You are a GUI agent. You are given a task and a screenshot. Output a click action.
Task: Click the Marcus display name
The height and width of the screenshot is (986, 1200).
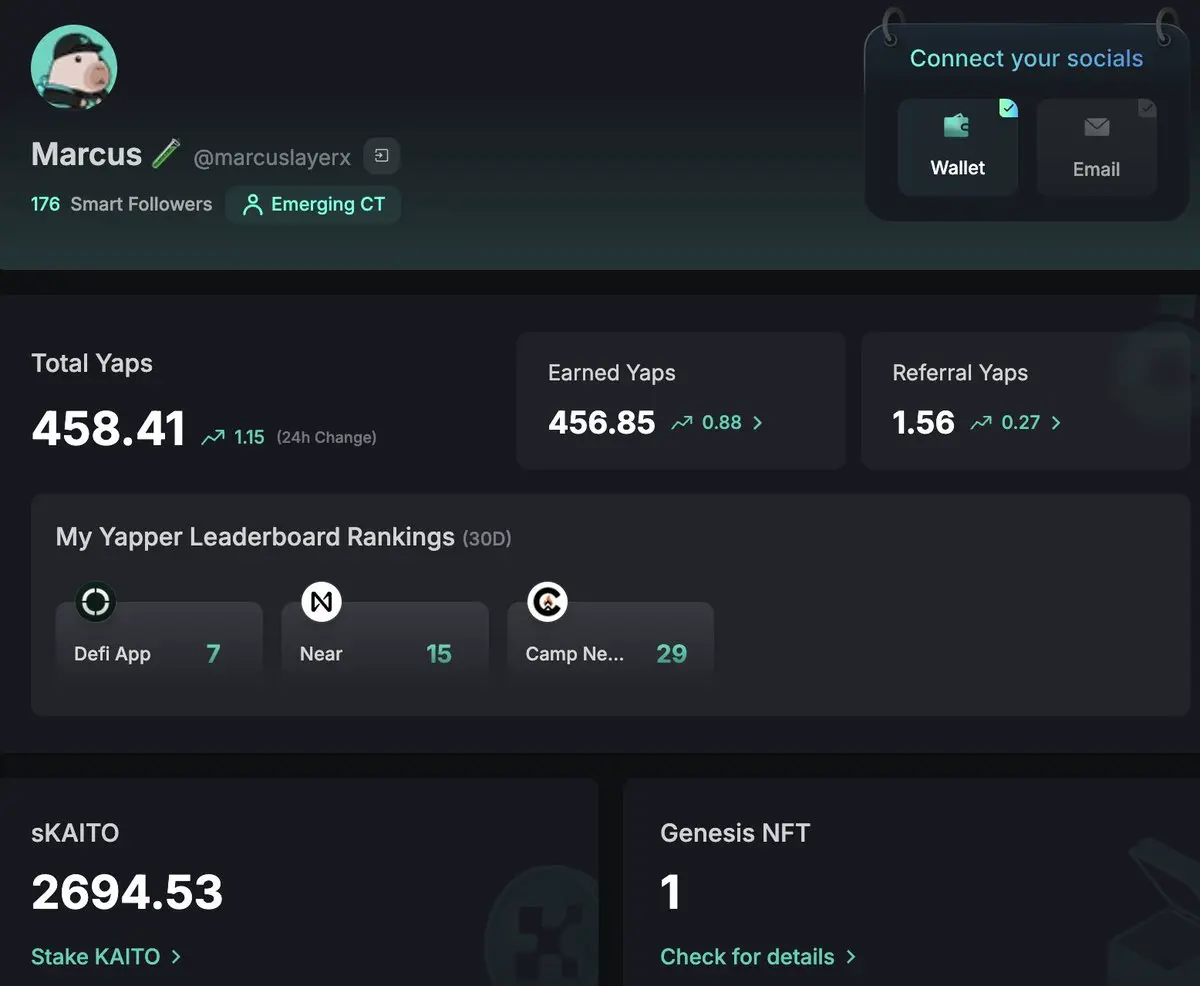[x=86, y=154]
